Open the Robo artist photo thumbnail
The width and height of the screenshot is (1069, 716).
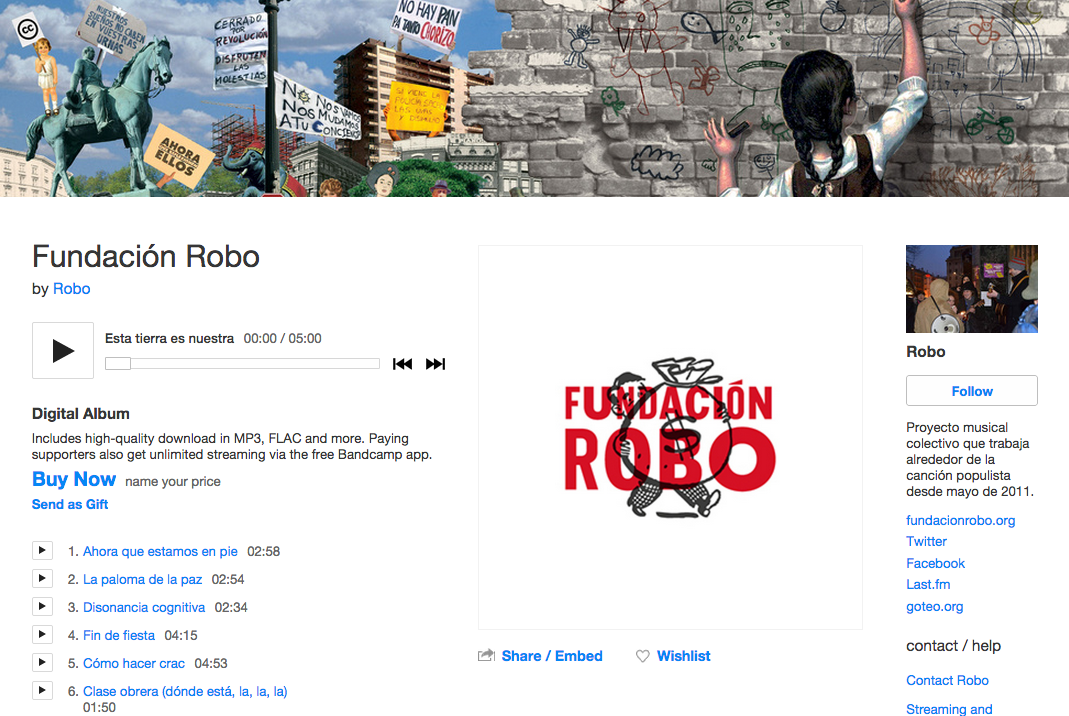click(x=972, y=289)
